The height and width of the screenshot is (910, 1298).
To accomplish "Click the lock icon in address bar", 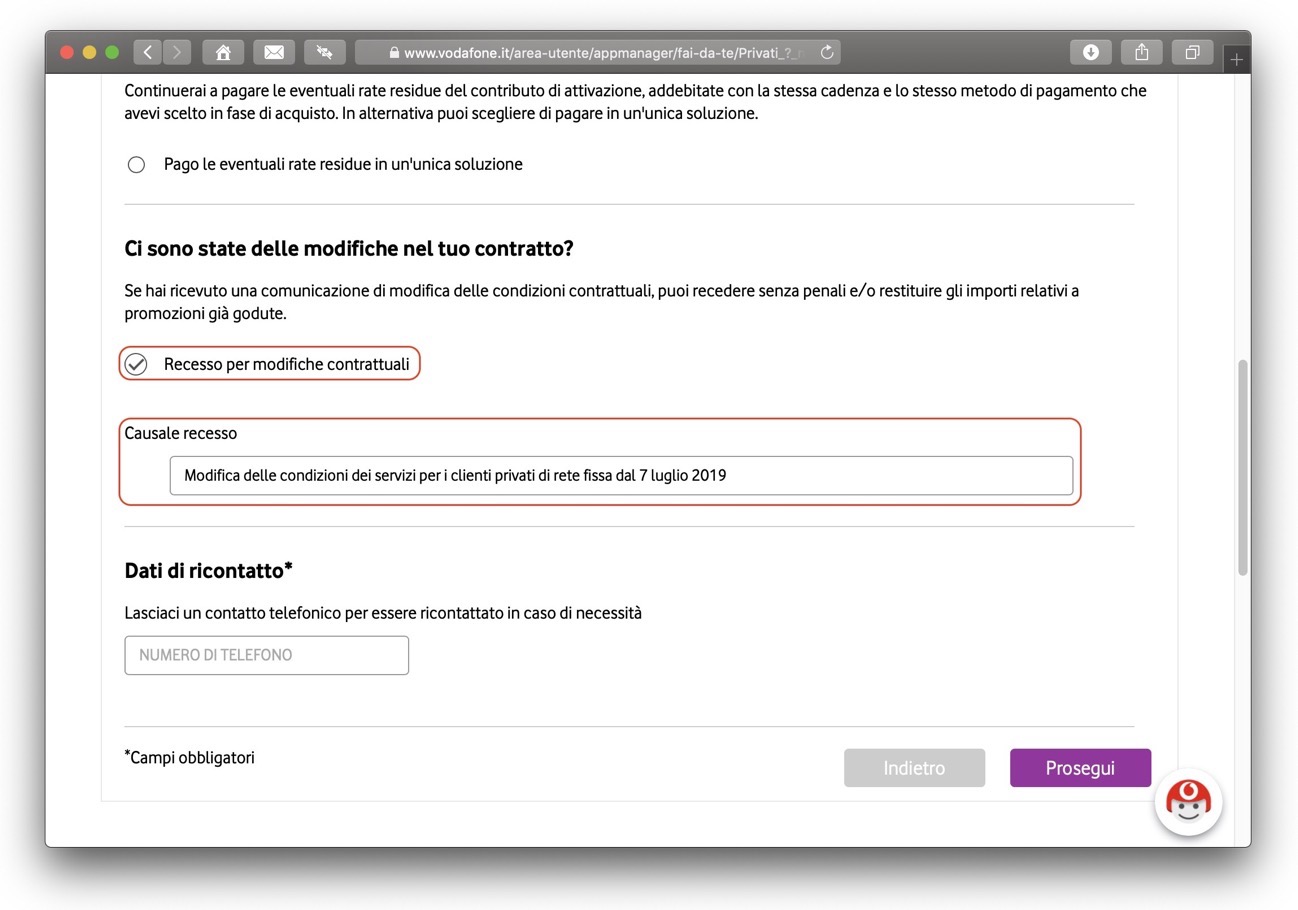I will tap(394, 53).
